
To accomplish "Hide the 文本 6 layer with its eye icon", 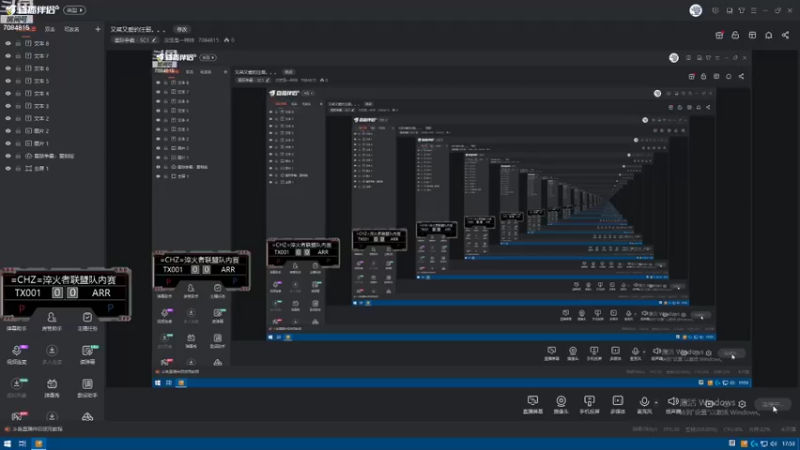I will pos(8,68).
